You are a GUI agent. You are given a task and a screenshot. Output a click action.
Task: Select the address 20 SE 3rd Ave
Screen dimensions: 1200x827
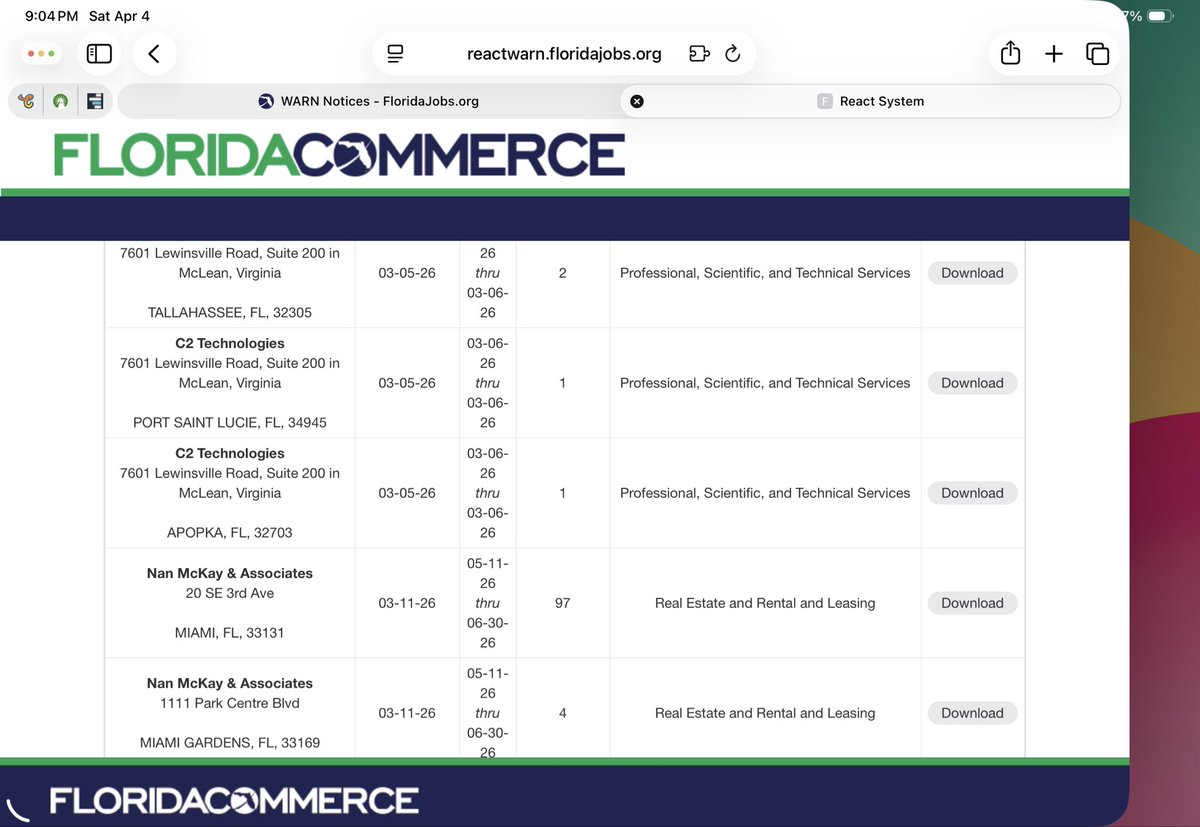230,593
